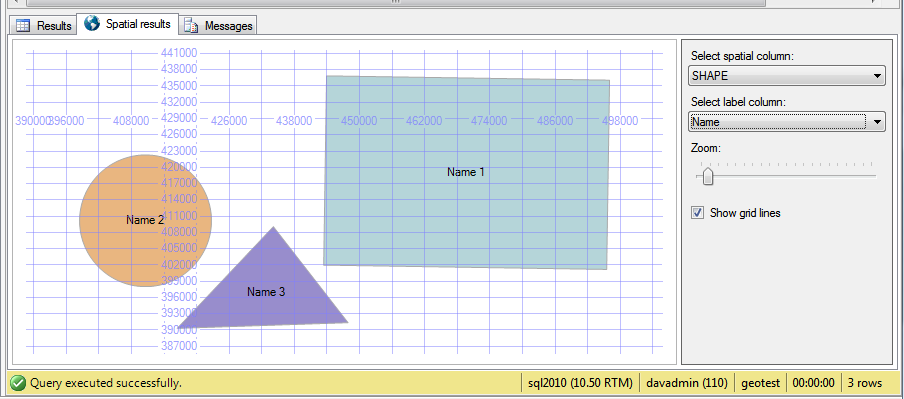Viewport: 904px width, 399px height.
Task: Select the Spatial results tab
Action: coord(128,24)
